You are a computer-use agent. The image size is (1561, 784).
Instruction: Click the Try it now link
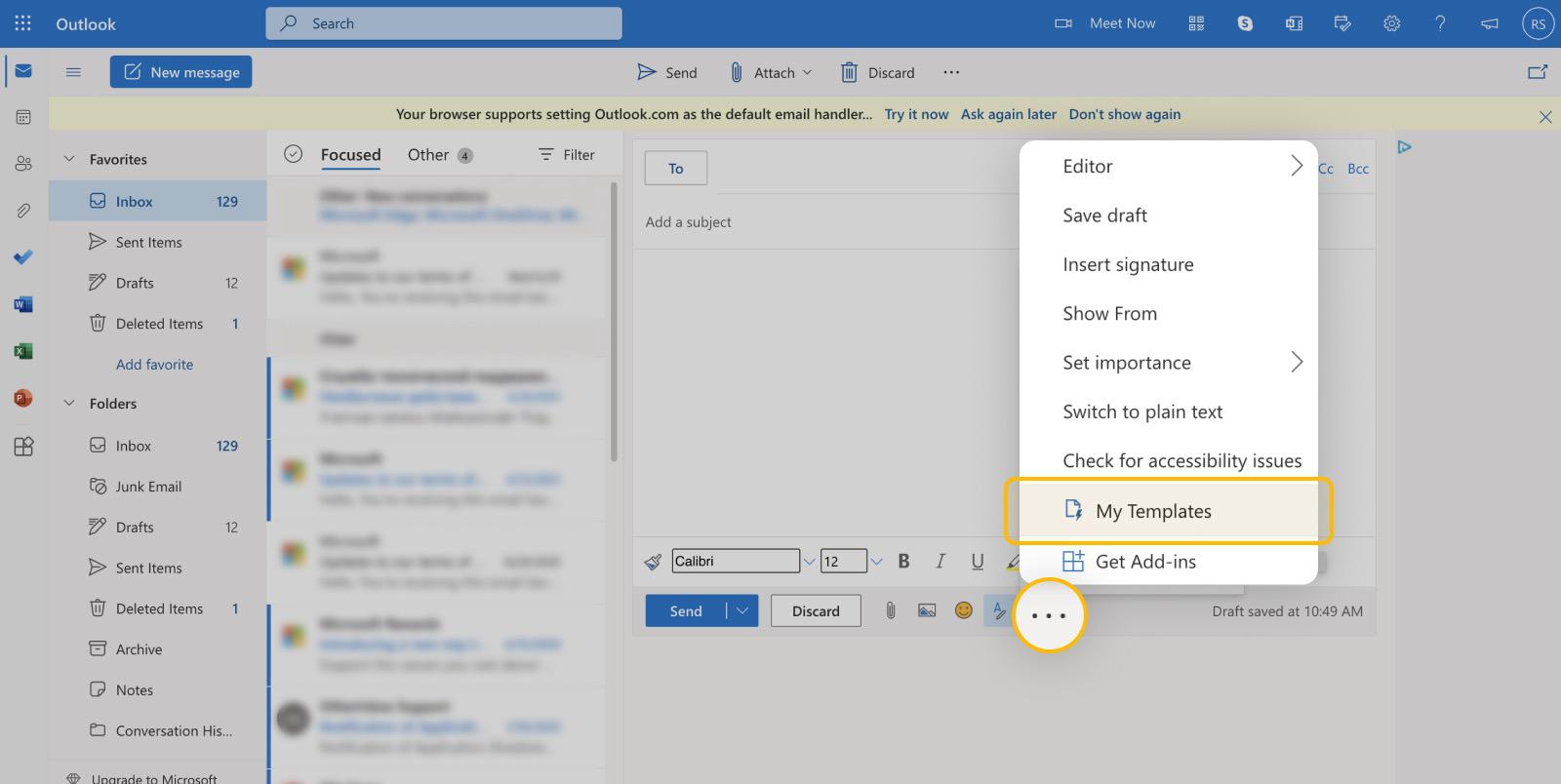click(916, 114)
